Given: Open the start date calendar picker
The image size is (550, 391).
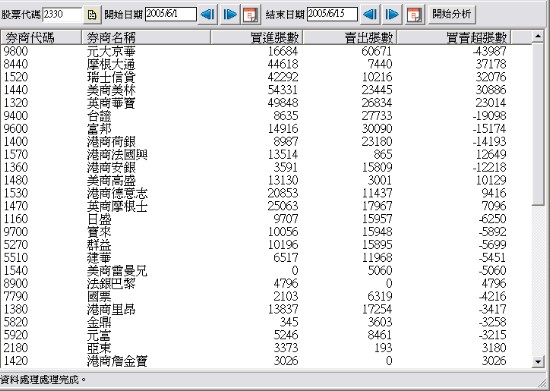Looking at the screenshot, I should (251, 15).
